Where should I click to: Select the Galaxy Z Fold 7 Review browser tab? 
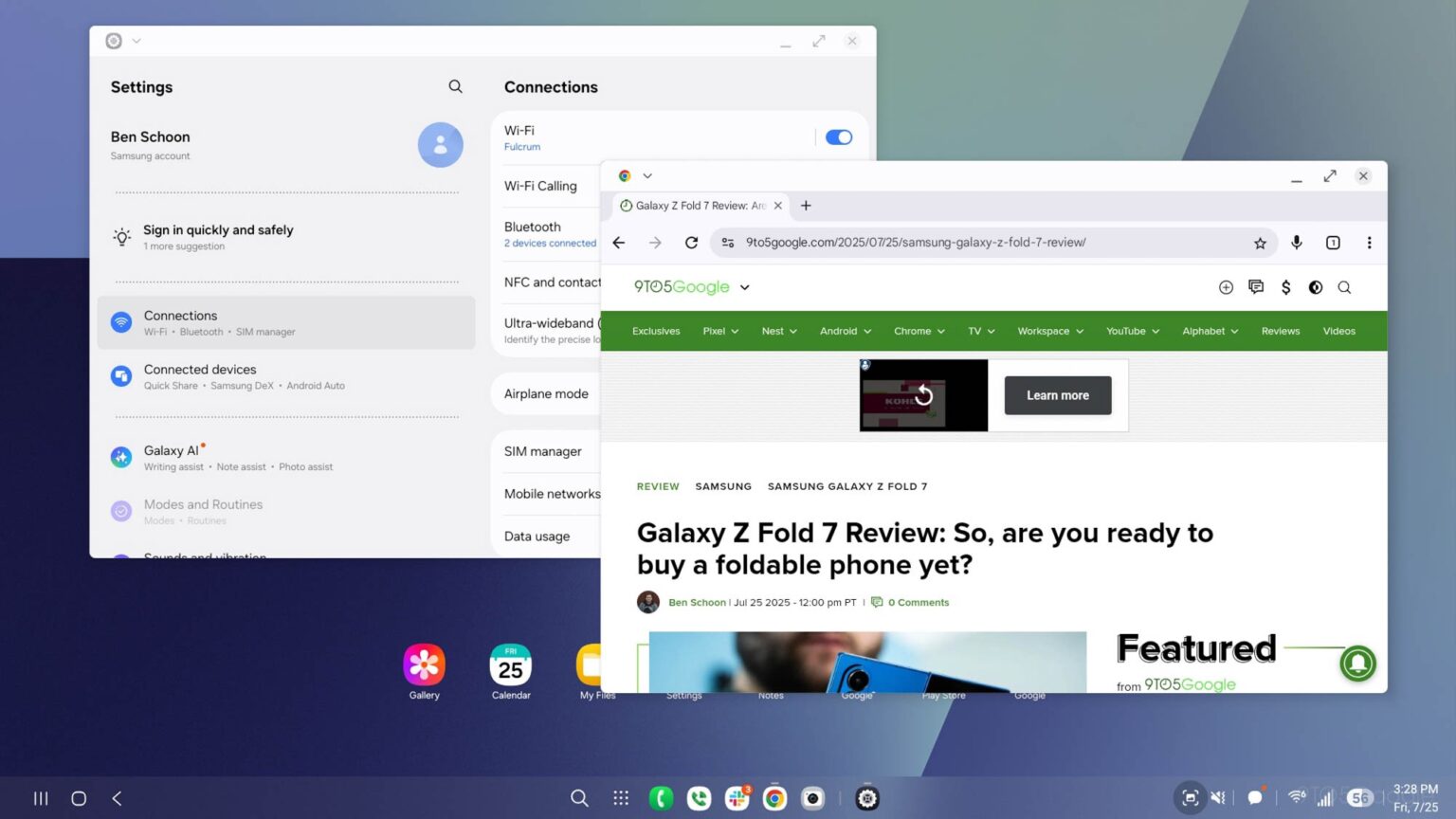701,205
